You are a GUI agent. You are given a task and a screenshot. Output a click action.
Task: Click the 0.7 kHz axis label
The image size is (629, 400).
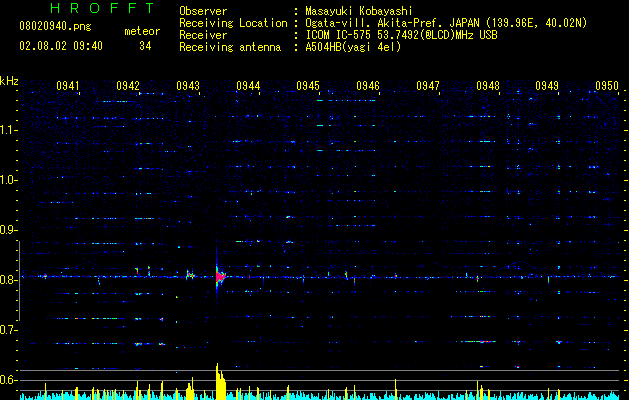[8, 330]
